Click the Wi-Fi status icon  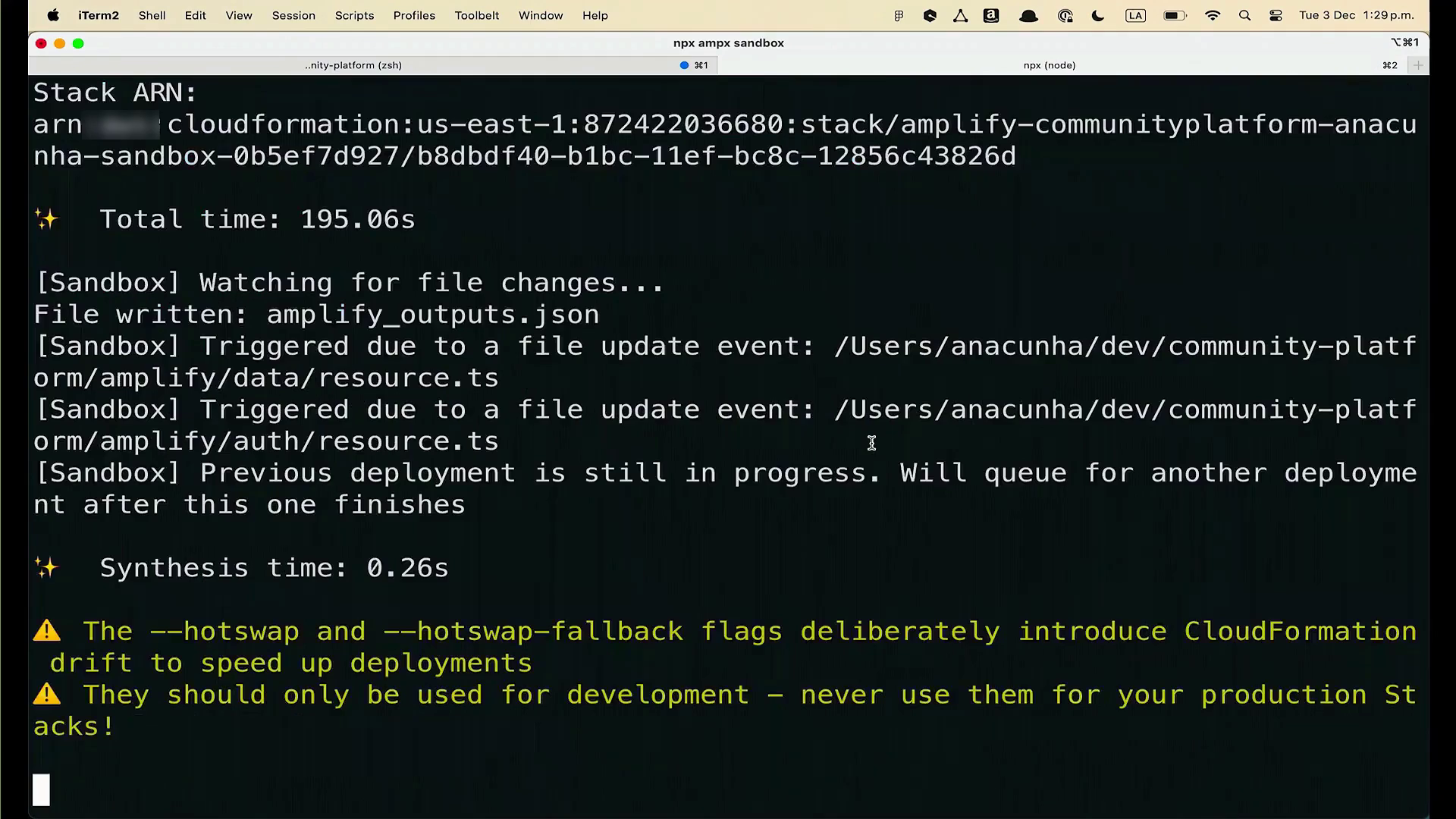(x=1213, y=15)
